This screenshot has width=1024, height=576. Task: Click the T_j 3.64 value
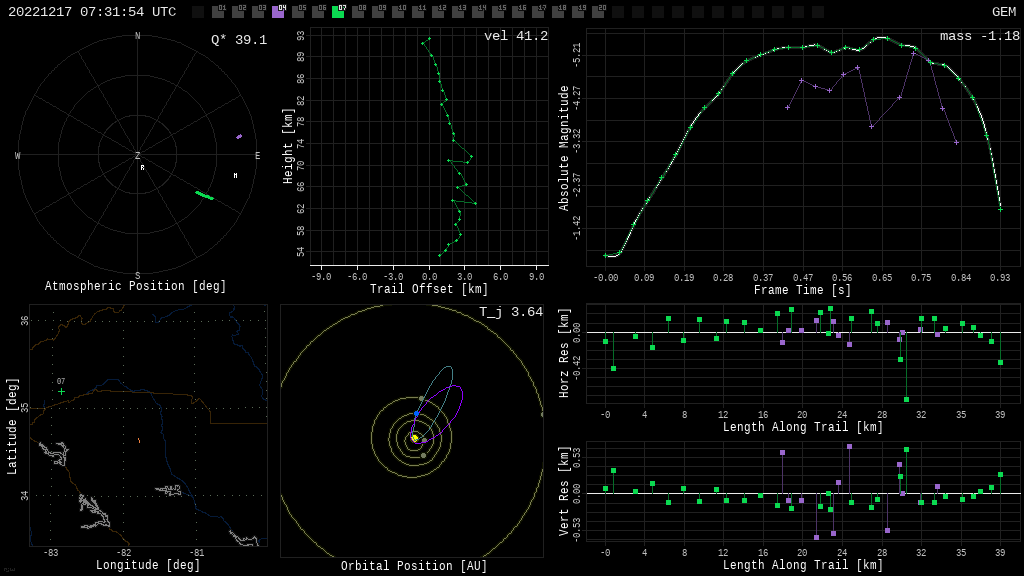[x=510, y=312]
